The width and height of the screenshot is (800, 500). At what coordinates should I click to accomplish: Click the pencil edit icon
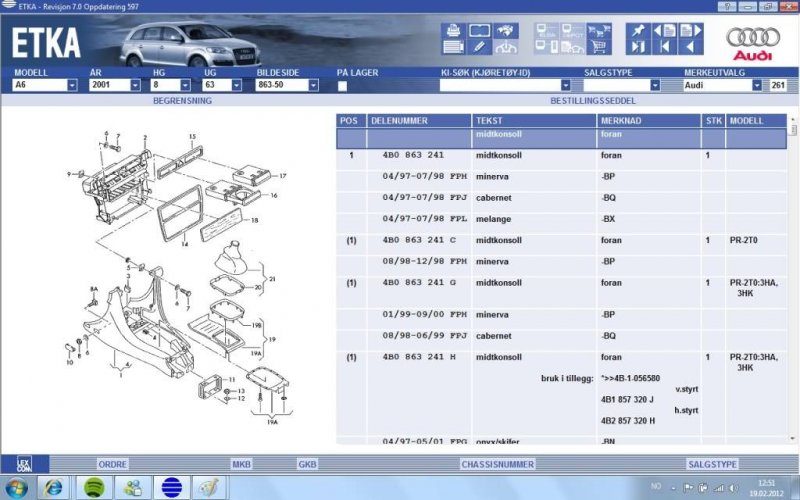[479, 46]
